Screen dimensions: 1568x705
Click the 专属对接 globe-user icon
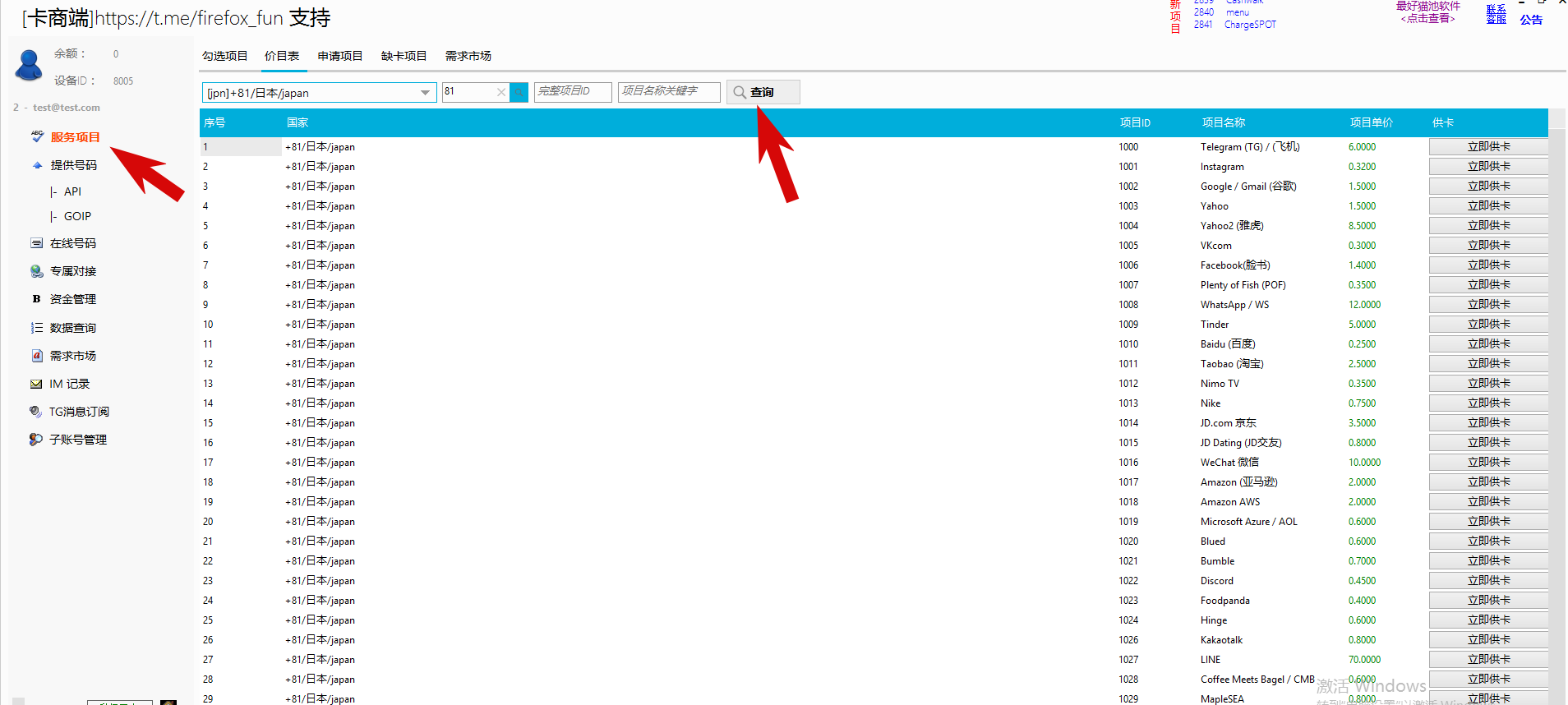coord(36,271)
